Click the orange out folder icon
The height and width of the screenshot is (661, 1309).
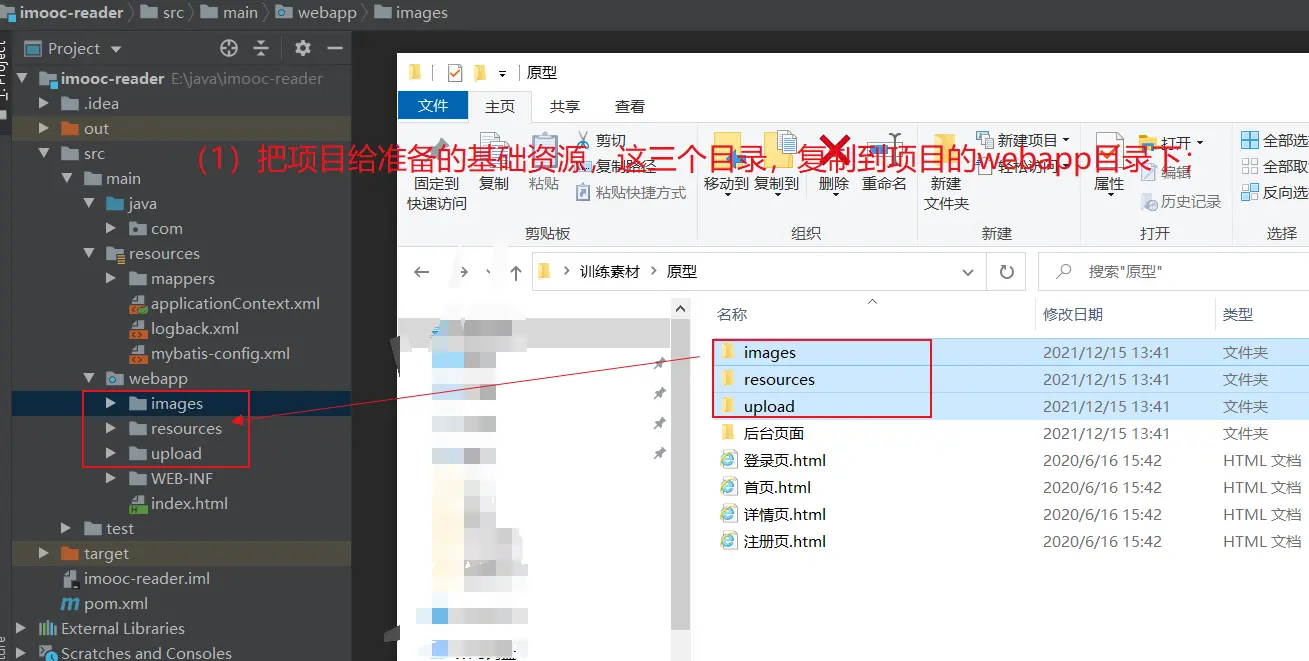tap(70, 128)
